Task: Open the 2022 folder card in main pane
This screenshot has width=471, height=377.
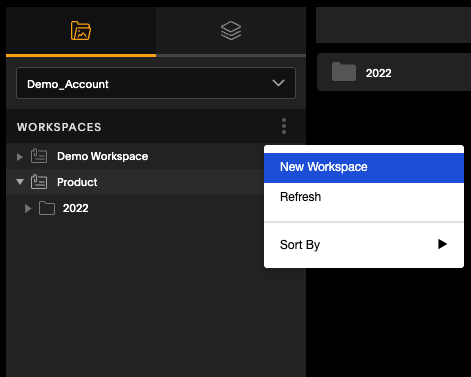Action: (394, 72)
